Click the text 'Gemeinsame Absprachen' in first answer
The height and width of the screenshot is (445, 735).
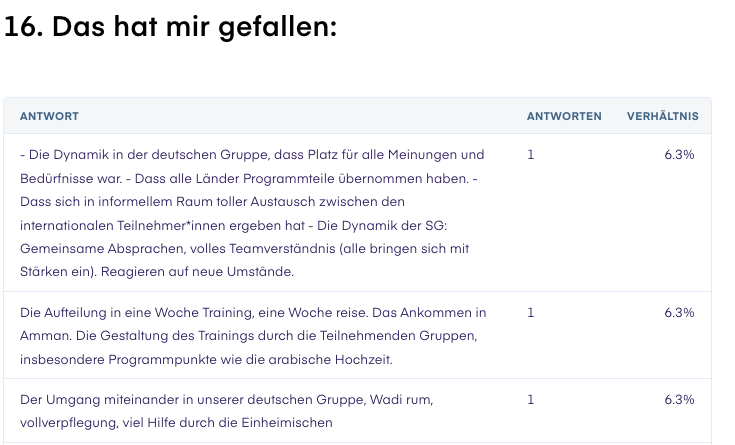102,249
